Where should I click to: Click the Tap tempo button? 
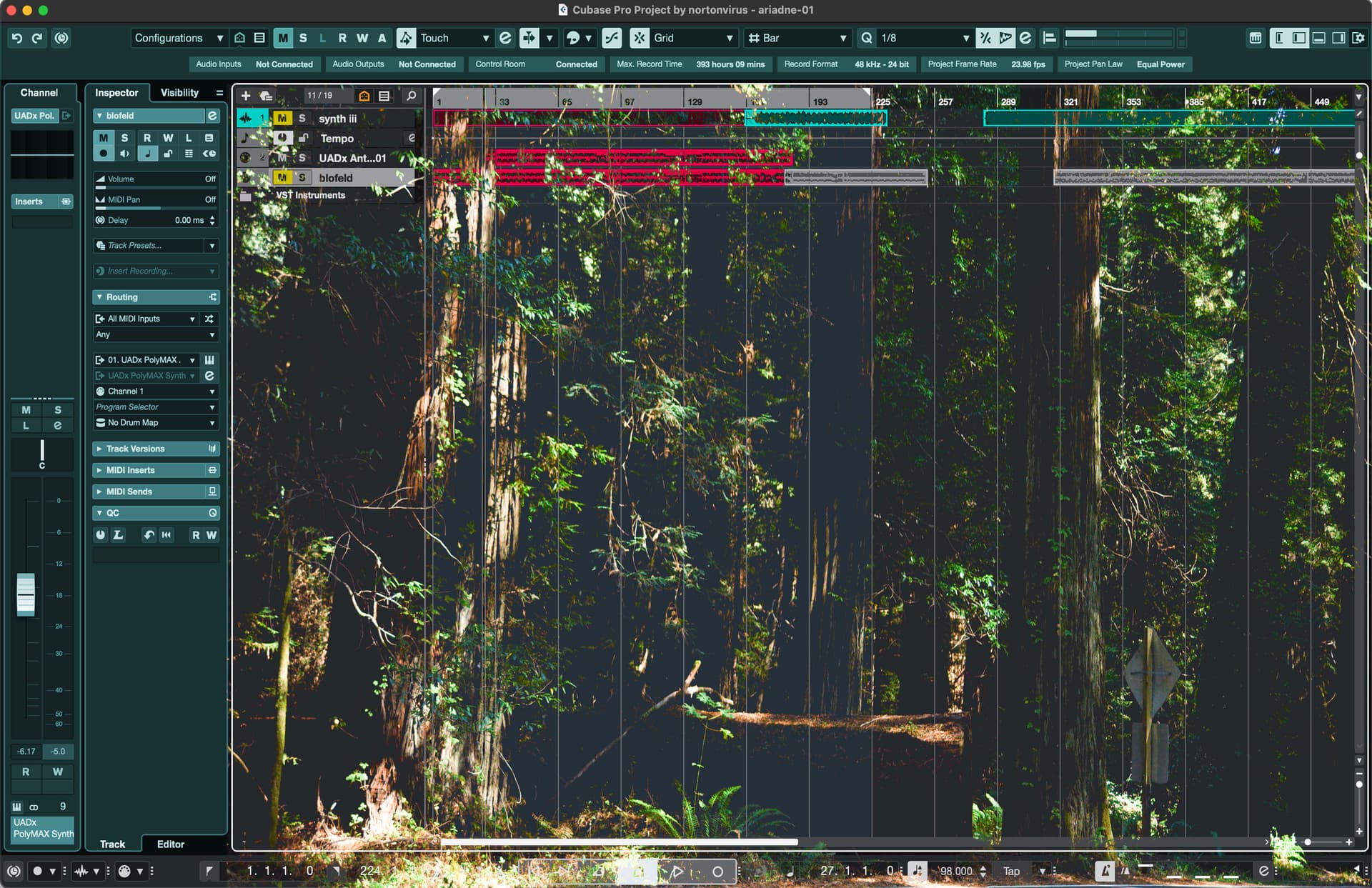pyautogui.click(x=1011, y=871)
